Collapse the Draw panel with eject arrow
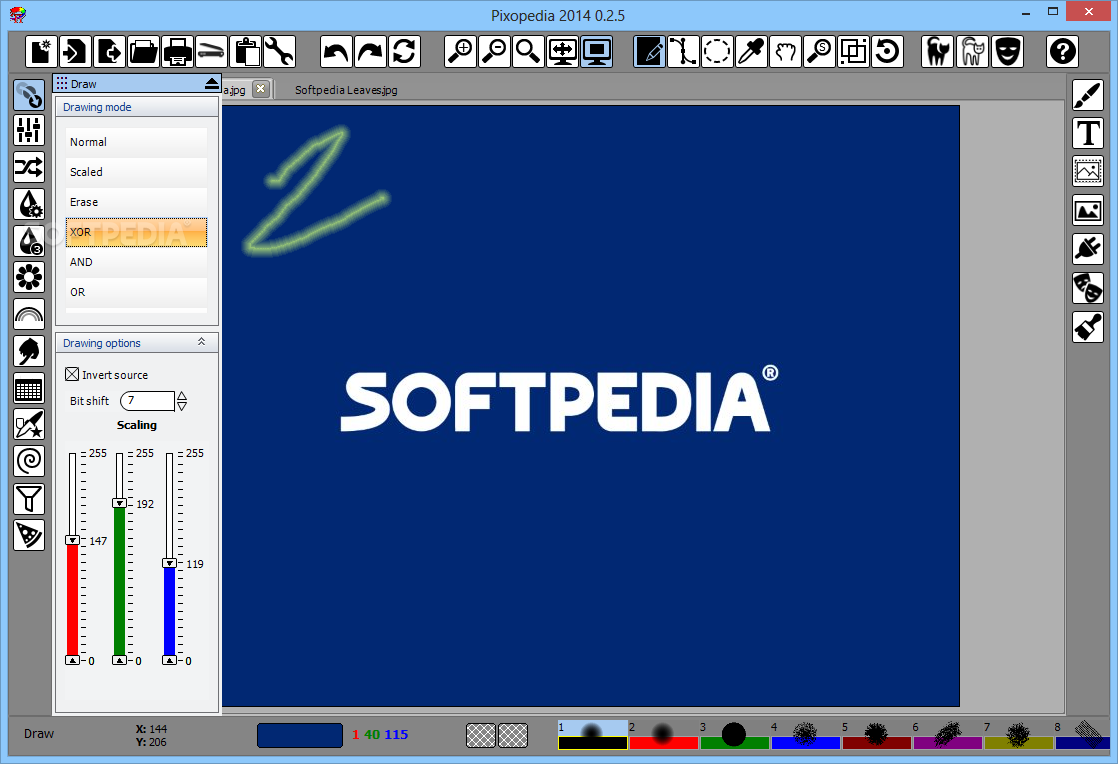The image size is (1118, 764). (x=211, y=83)
